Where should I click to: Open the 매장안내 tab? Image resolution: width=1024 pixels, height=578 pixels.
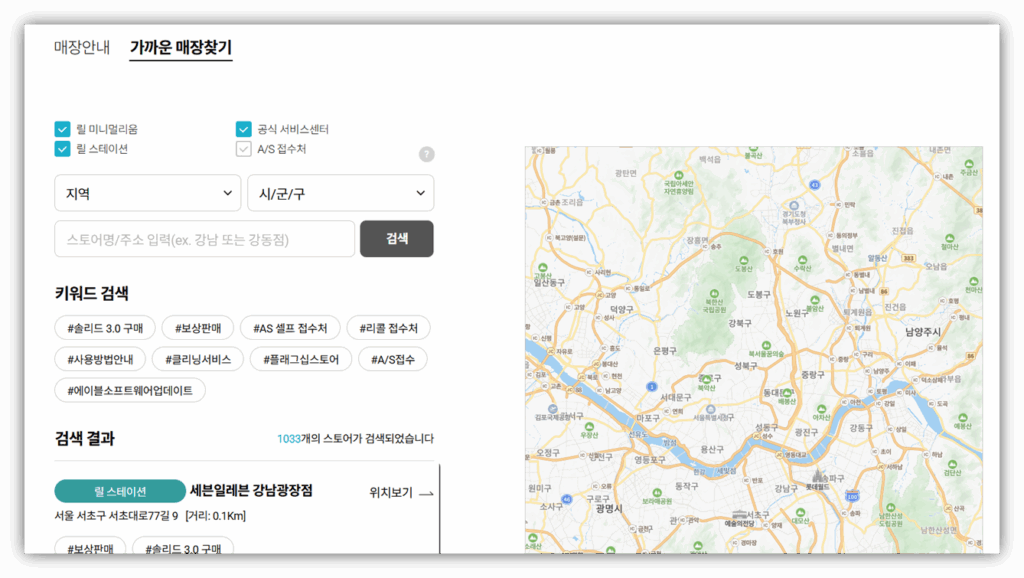(x=82, y=48)
